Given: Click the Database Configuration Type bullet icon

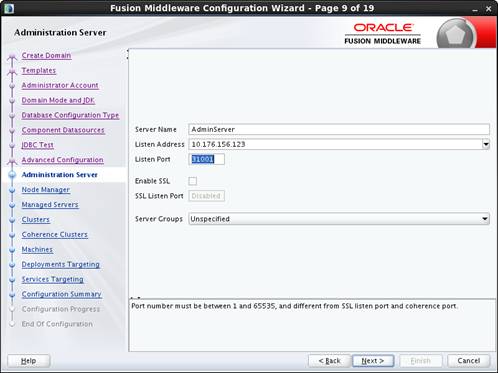Looking at the screenshot, I should 12,115.
